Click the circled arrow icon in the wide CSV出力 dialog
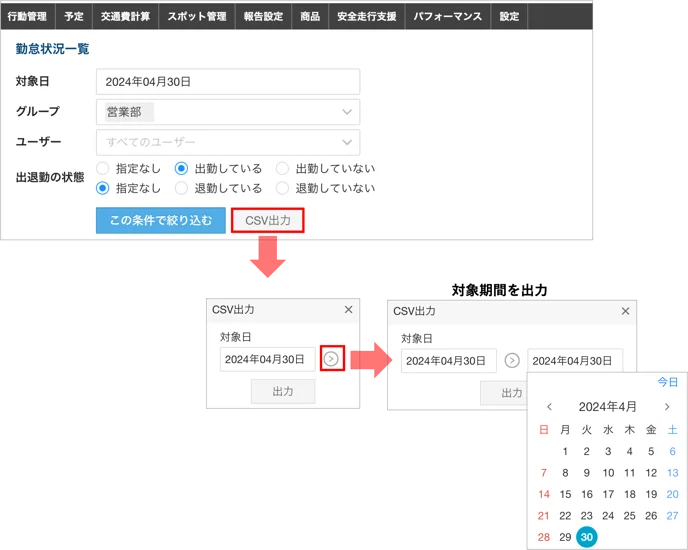The width and height of the screenshot is (688, 550). point(512,361)
